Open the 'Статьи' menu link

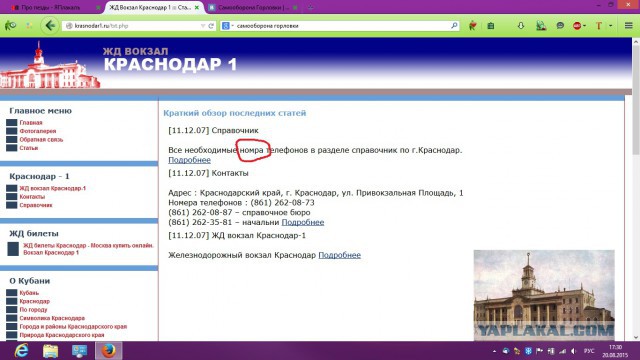[x=29, y=148]
